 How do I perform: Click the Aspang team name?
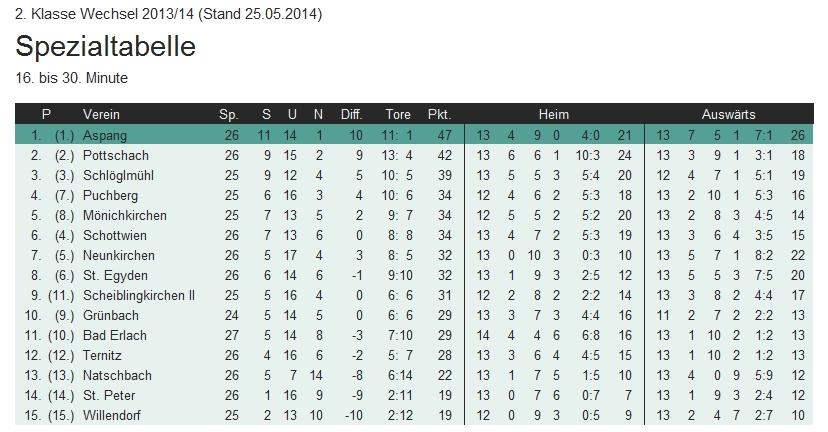pos(104,135)
